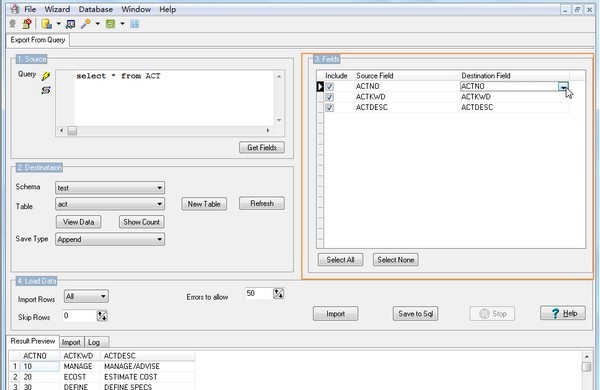Click the ACTNO source field cell
Image resolution: width=600 pixels, height=390 pixels.
coord(407,86)
